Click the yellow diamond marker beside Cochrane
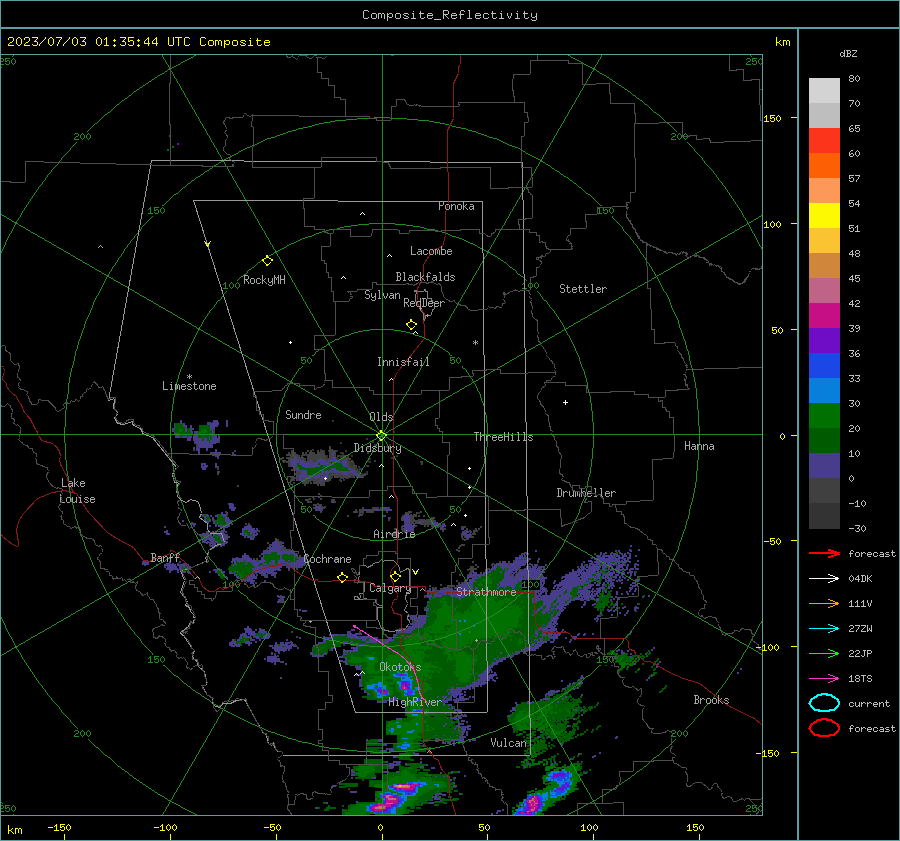Screen dimensions: 900x841 [343, 578]
